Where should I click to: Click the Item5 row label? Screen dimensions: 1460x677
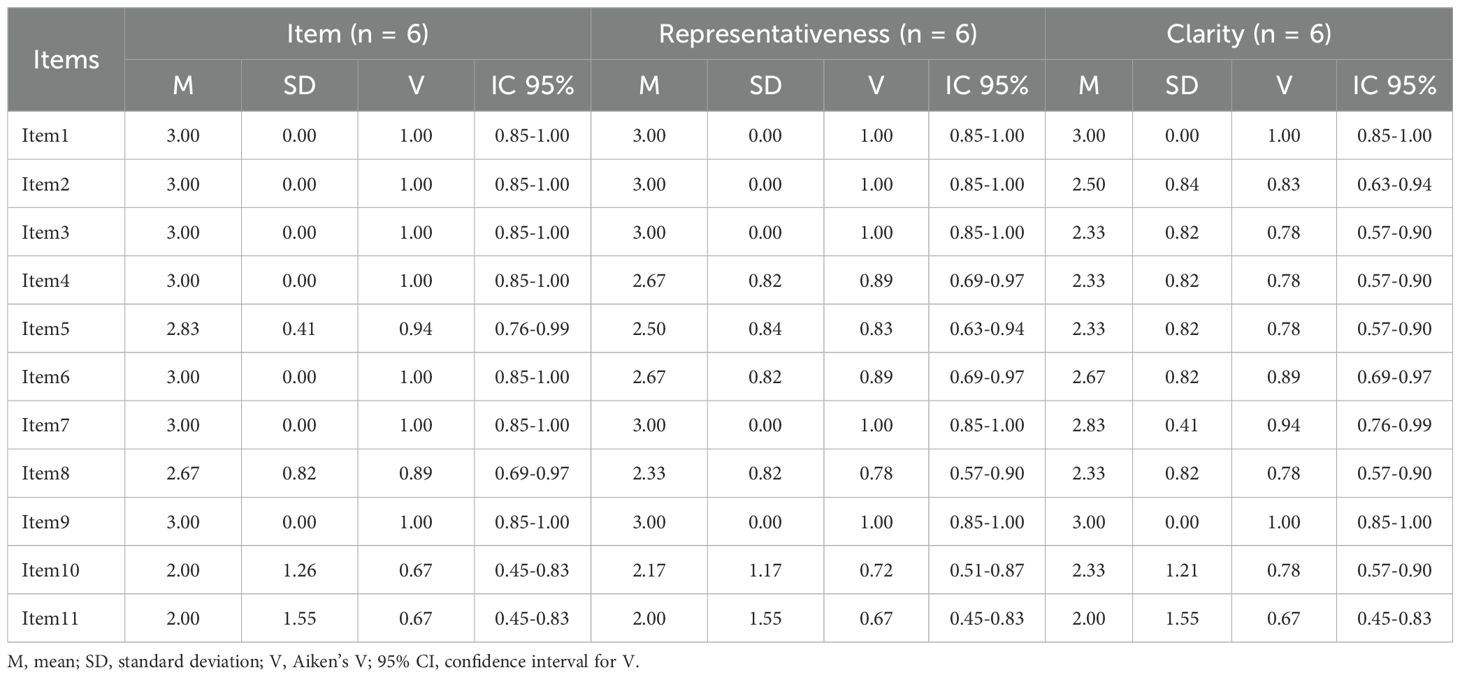click(x=46, y=329)
